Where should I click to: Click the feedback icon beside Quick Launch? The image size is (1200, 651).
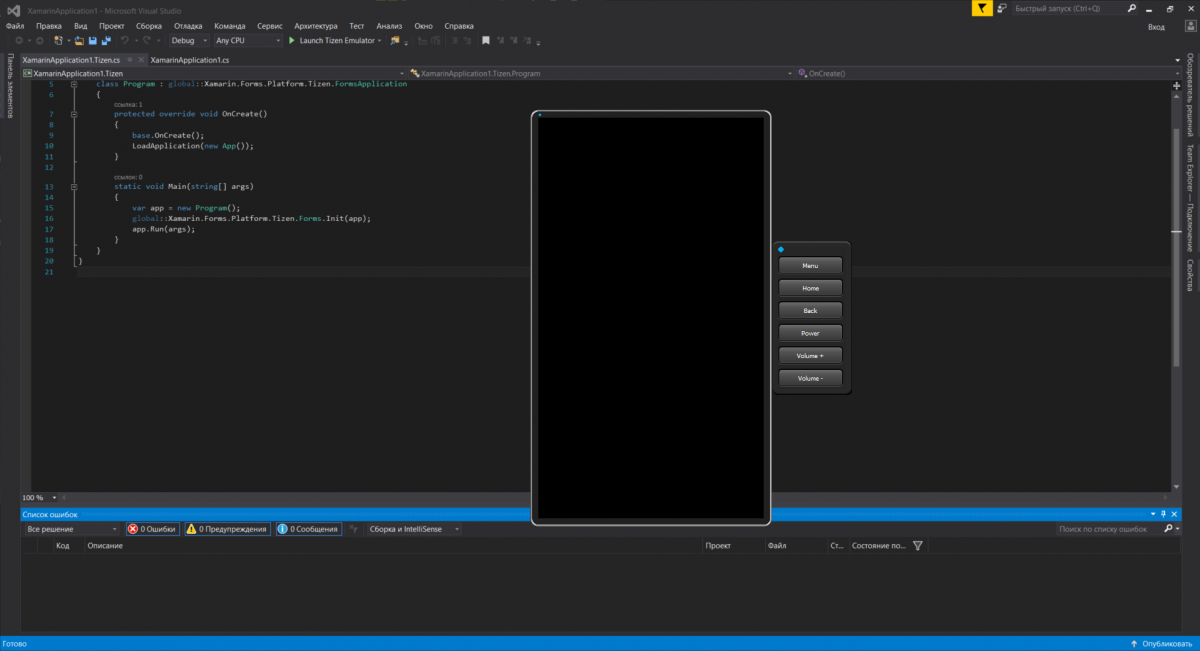point(1002,8)
